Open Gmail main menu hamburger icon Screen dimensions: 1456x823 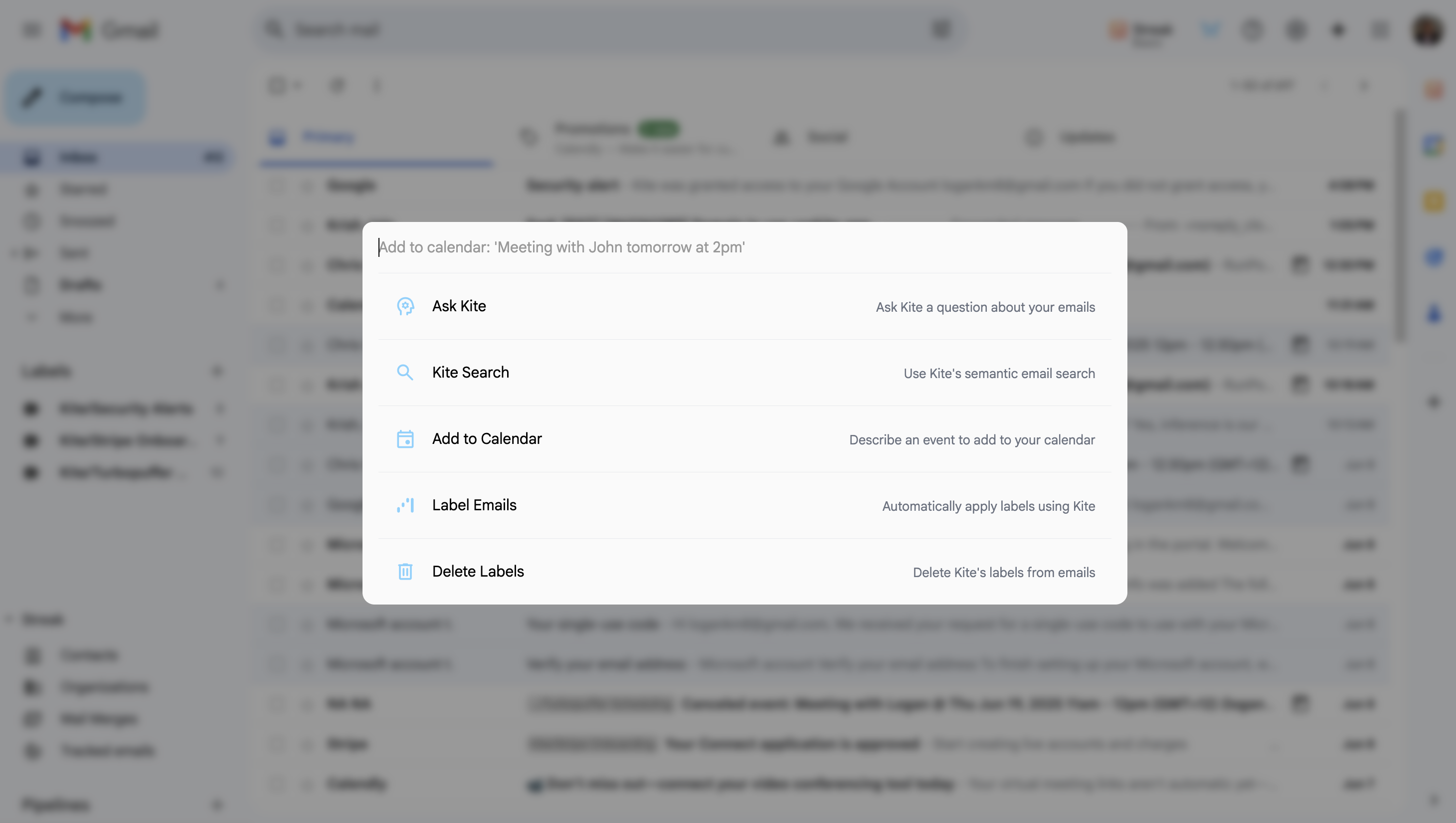coord(31,29)
